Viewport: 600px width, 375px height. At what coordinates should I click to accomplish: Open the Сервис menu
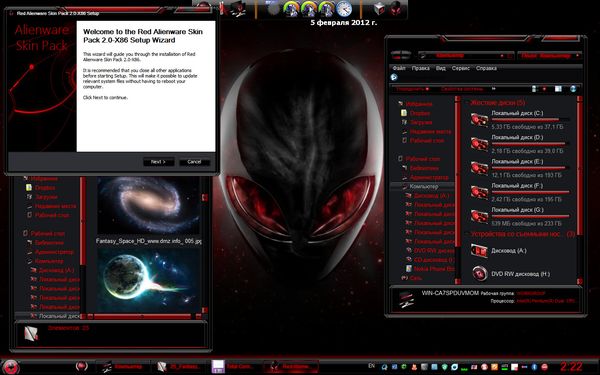461,68
